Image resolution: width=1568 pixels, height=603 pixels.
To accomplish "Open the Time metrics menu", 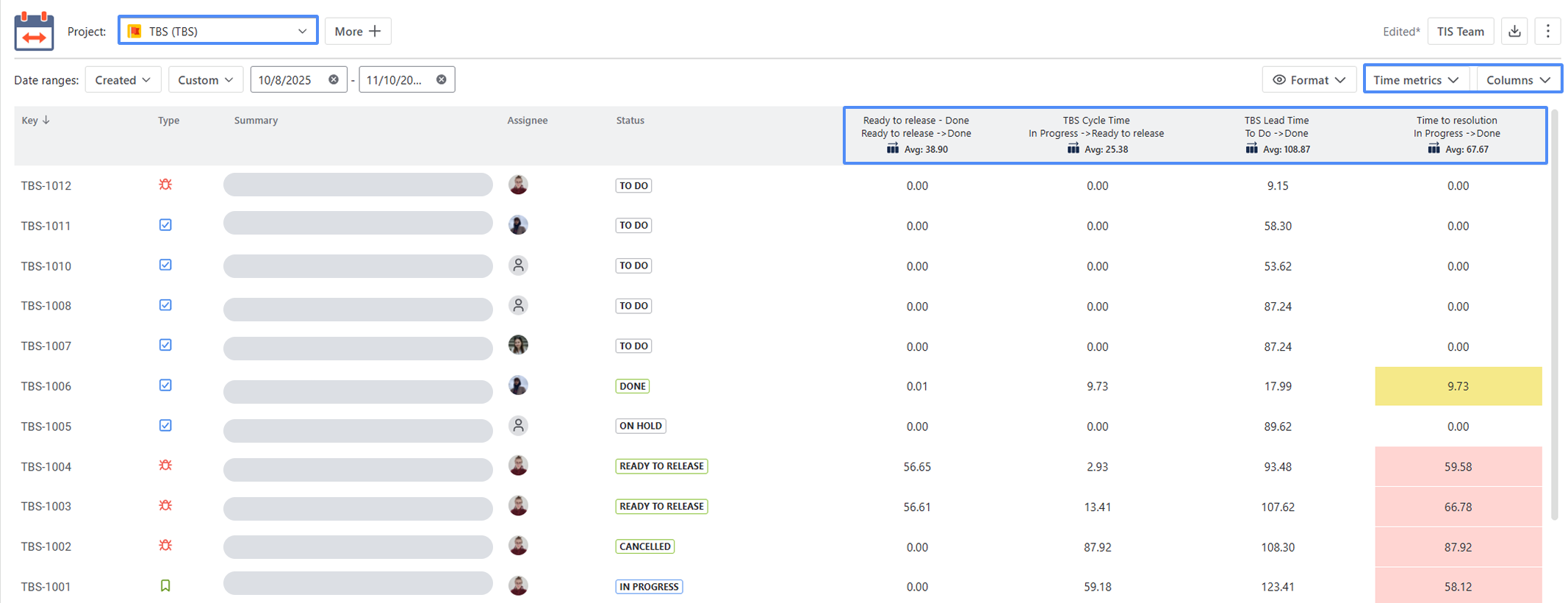I will tap(1416, 79).
